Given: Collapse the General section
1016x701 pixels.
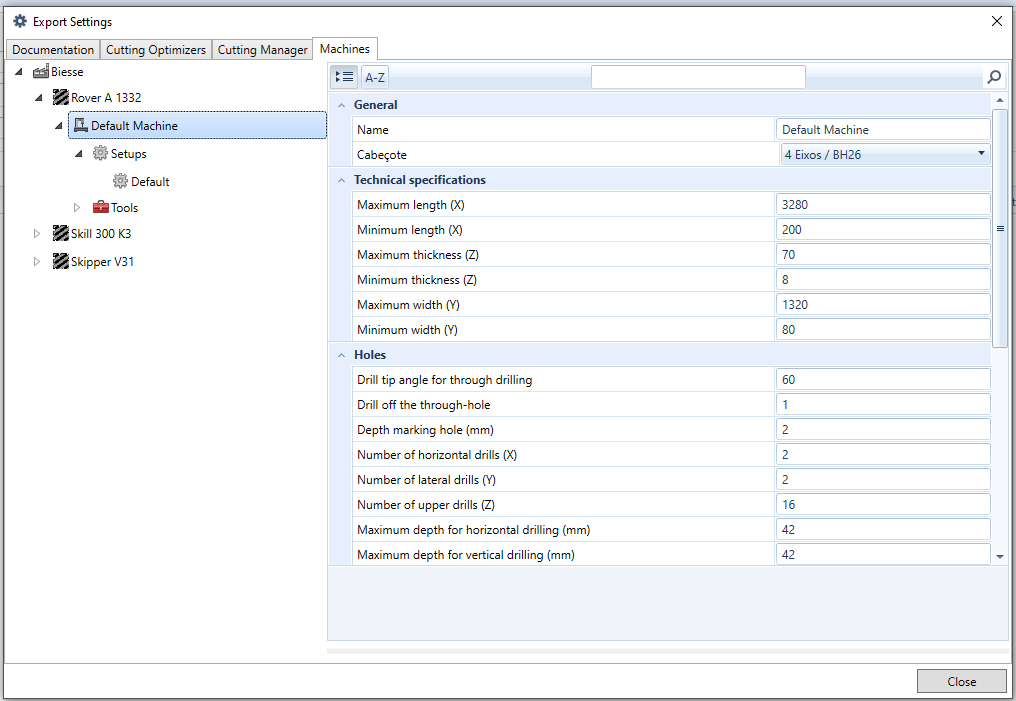Looking at the screenshot, I should point(341,105).
